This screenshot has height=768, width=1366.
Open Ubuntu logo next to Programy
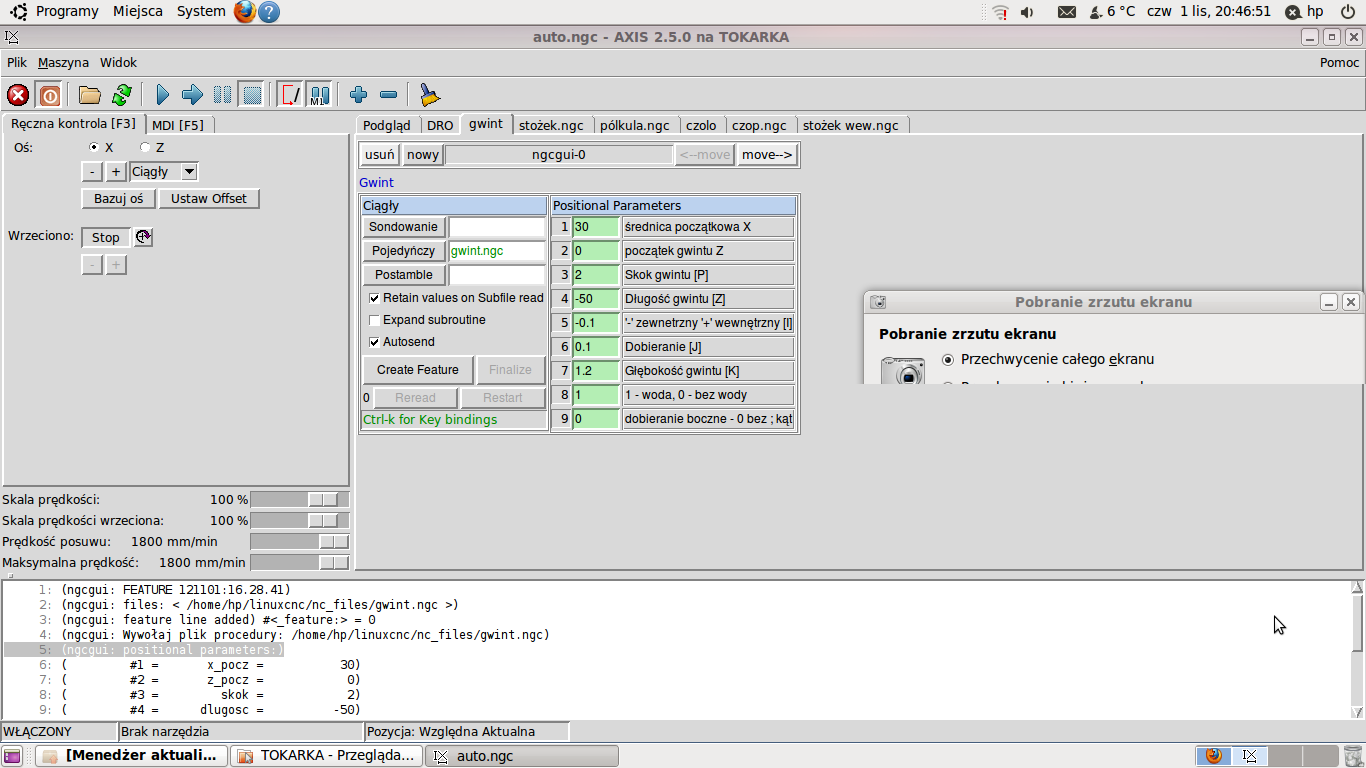[19, 11]
